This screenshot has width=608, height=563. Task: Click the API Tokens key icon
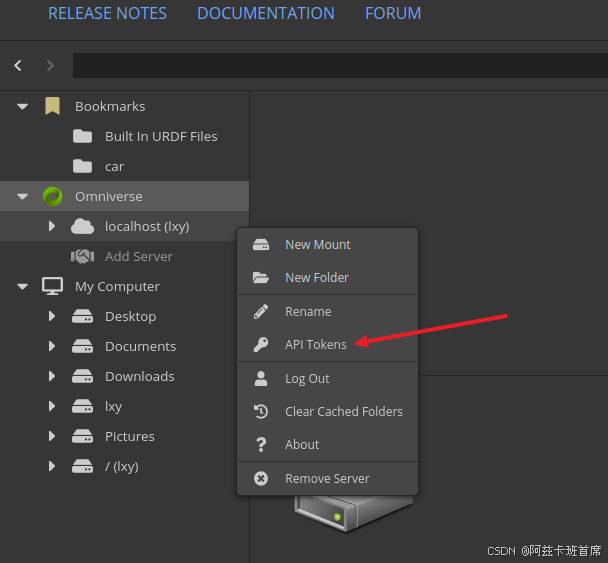point(261,345)
